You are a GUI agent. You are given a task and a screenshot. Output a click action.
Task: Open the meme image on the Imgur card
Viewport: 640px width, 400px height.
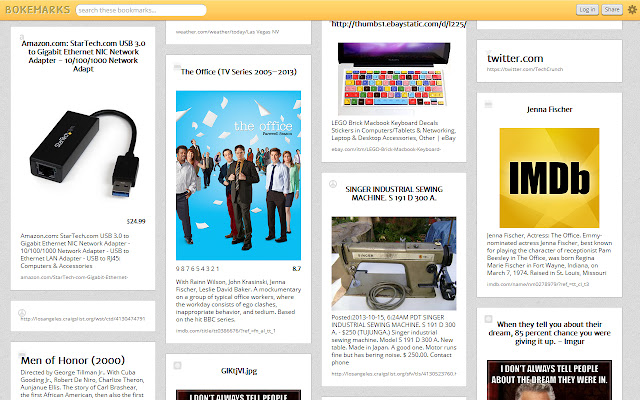549,380
